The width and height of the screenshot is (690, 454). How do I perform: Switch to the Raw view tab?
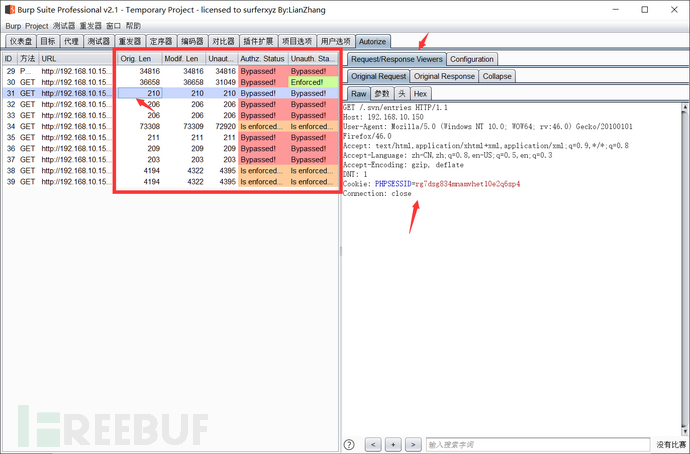point(359,94)
